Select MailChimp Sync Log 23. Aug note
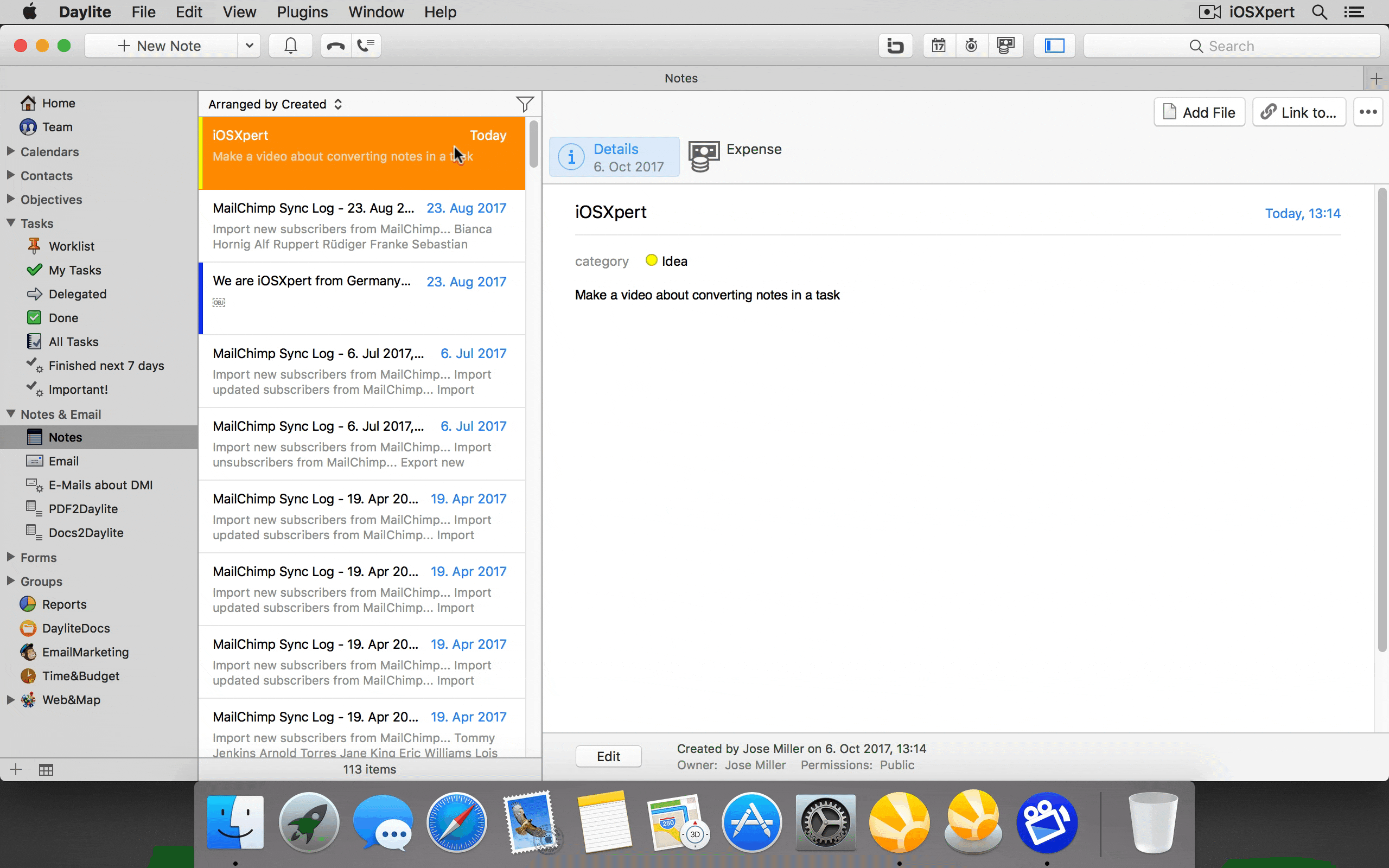 pyautogui.click(x=361, y=226)
